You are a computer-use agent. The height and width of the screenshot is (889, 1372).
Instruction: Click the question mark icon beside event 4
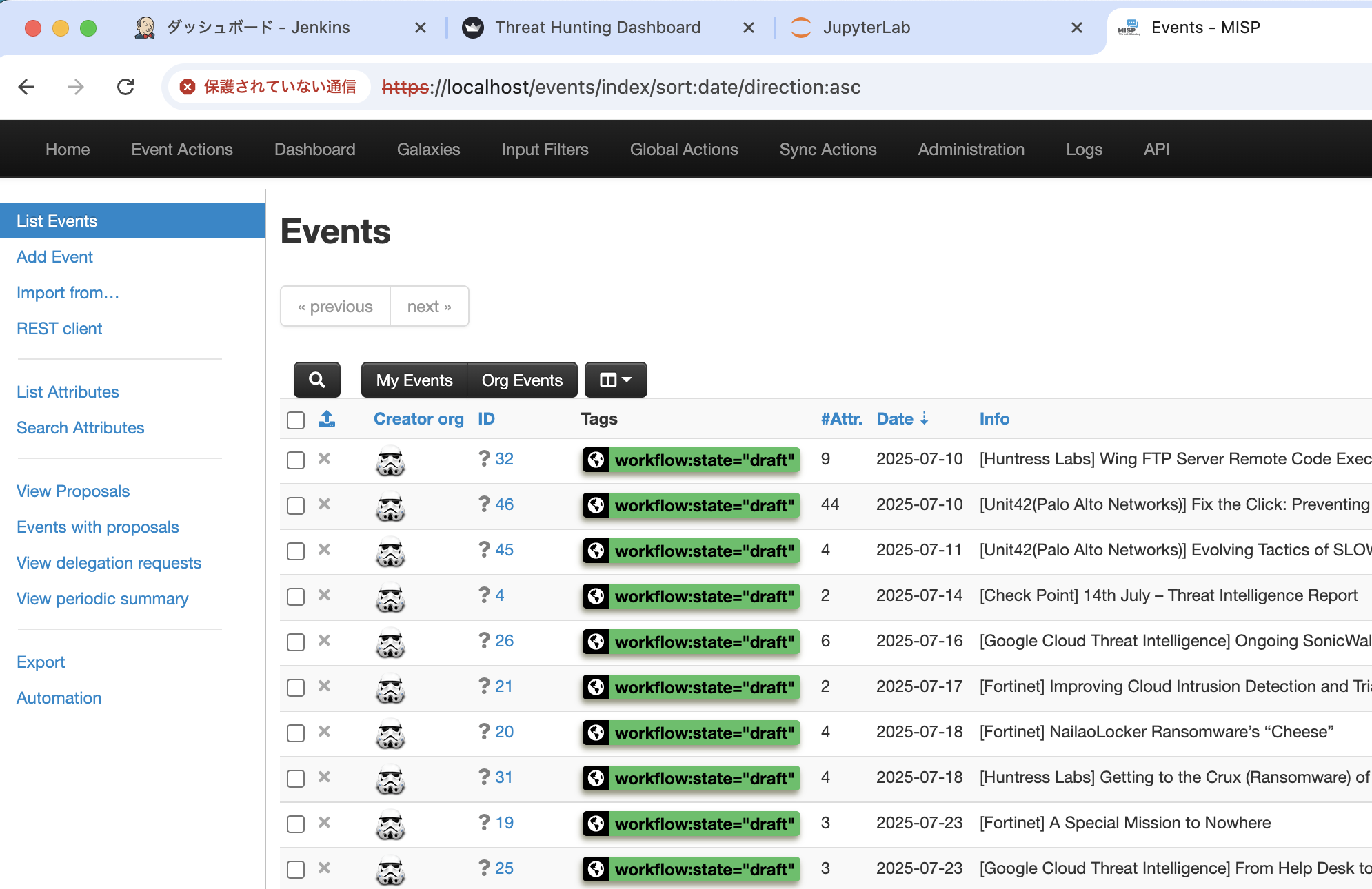[485, 595]
